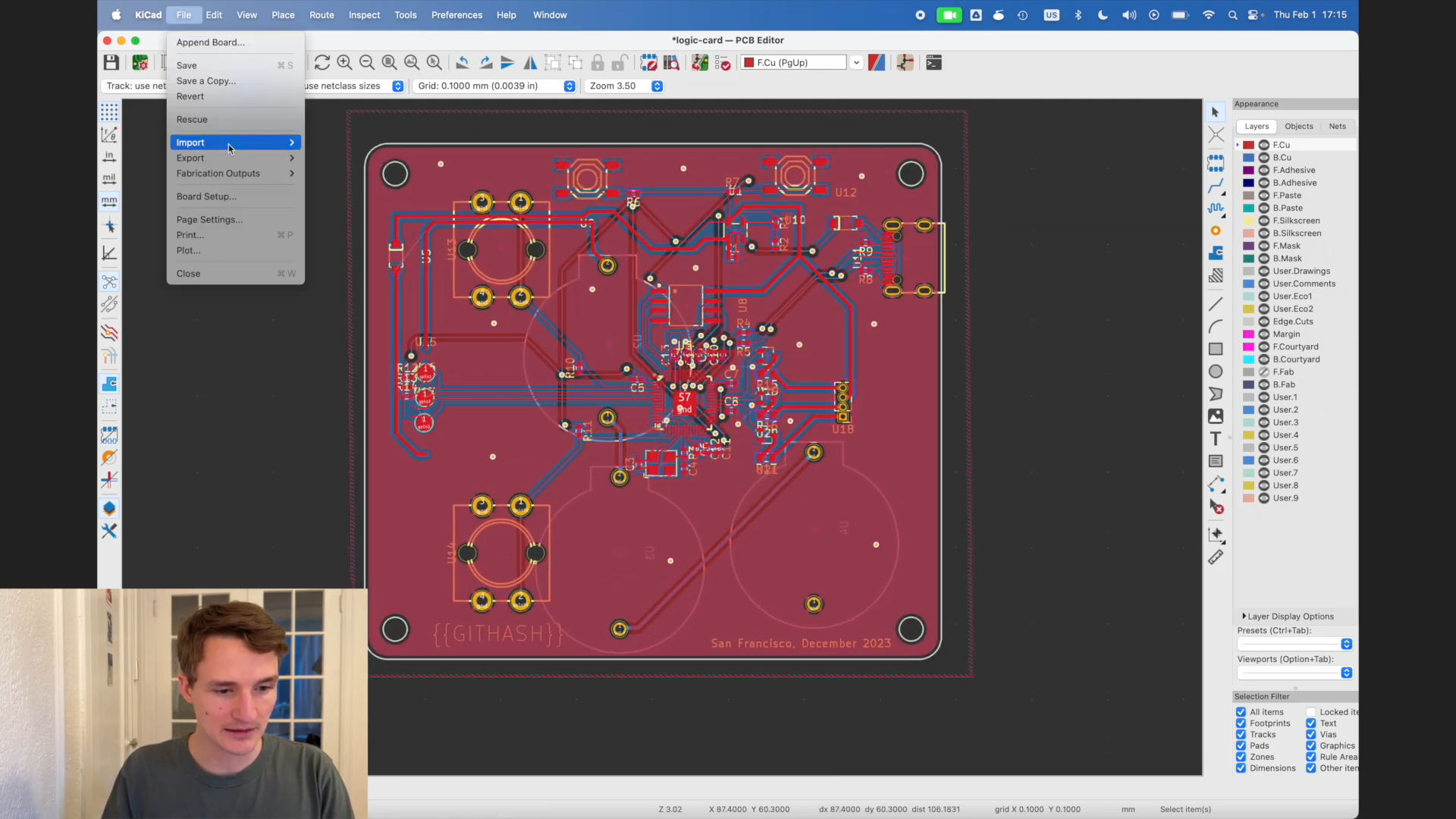Click the Rotate Counterclockwise toolbar icon
Image resolution: width=1456 pixels, height=819 pixels.
pyautogui.click(x=463, y=63)
